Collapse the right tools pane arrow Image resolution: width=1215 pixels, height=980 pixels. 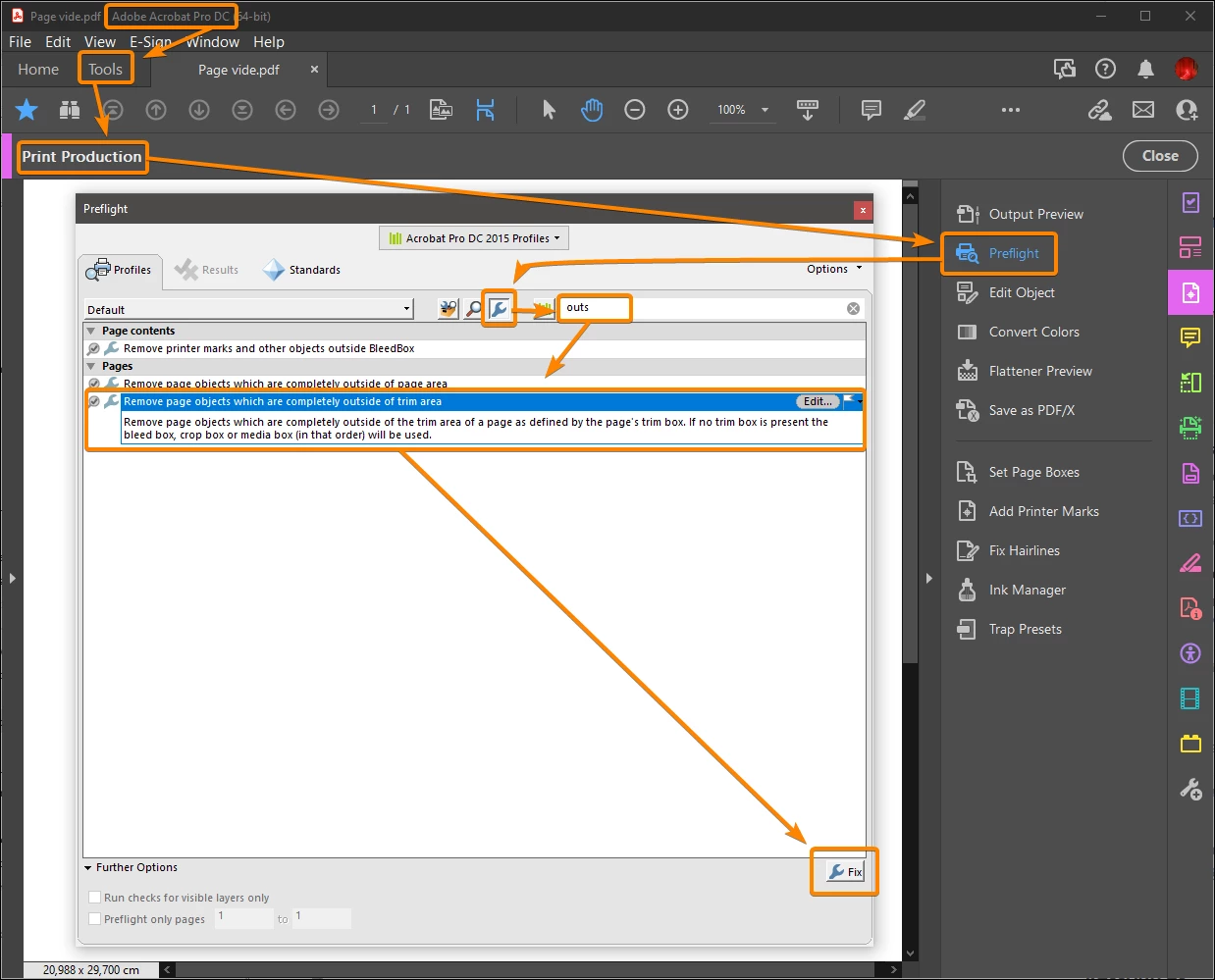[928, 579]
